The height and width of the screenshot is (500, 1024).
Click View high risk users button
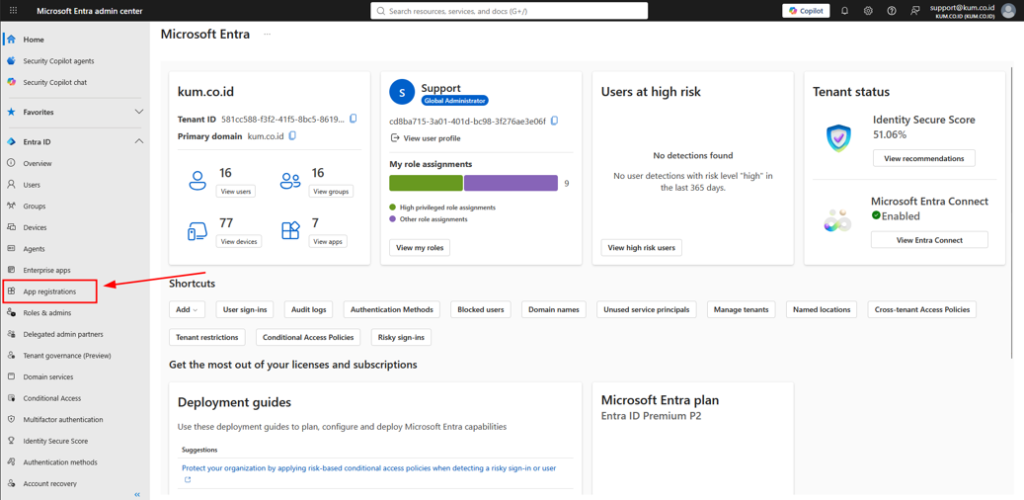coord(641,247)
